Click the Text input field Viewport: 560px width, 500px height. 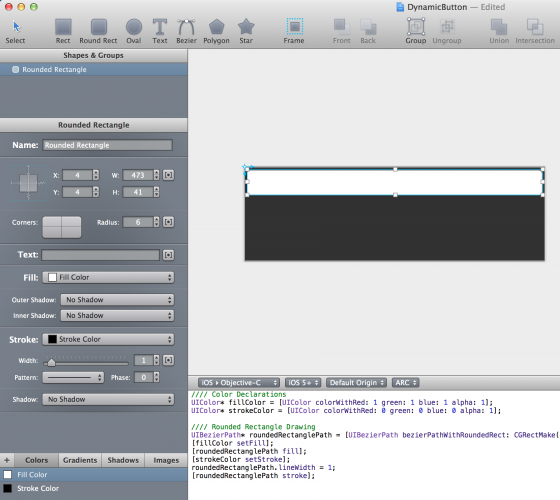101,255
